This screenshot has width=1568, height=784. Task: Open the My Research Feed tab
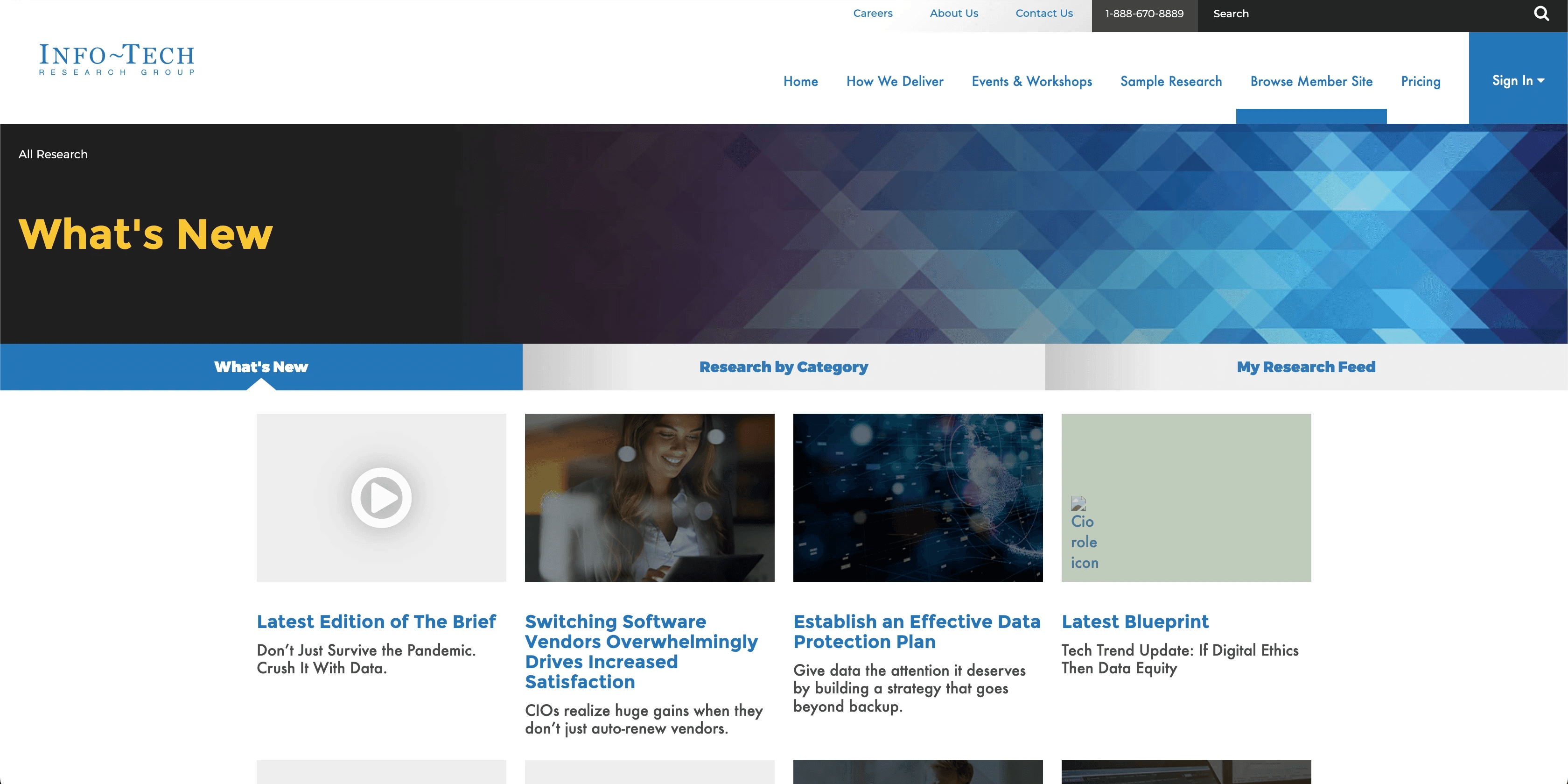(x=1306, y=367)
